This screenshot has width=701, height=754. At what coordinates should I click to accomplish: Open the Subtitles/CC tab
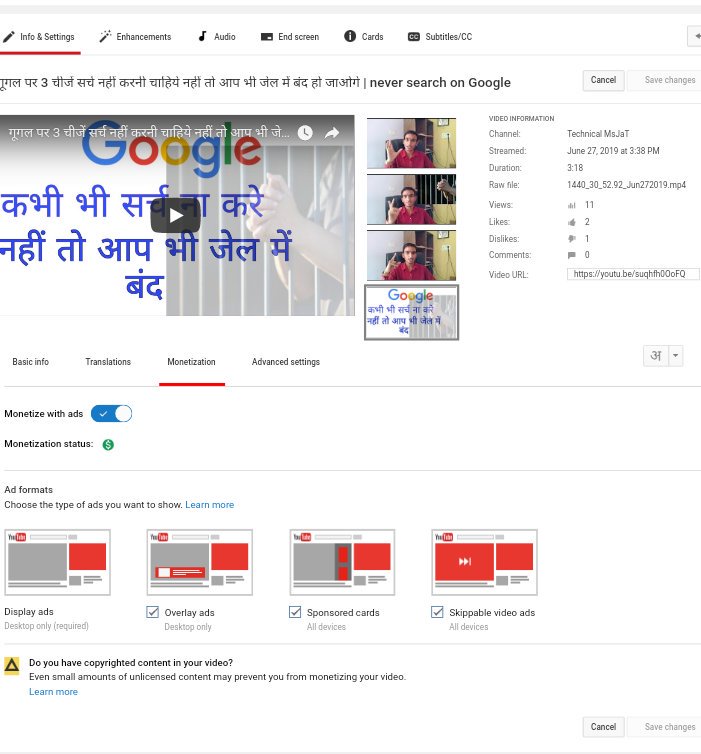coord(440,37)
